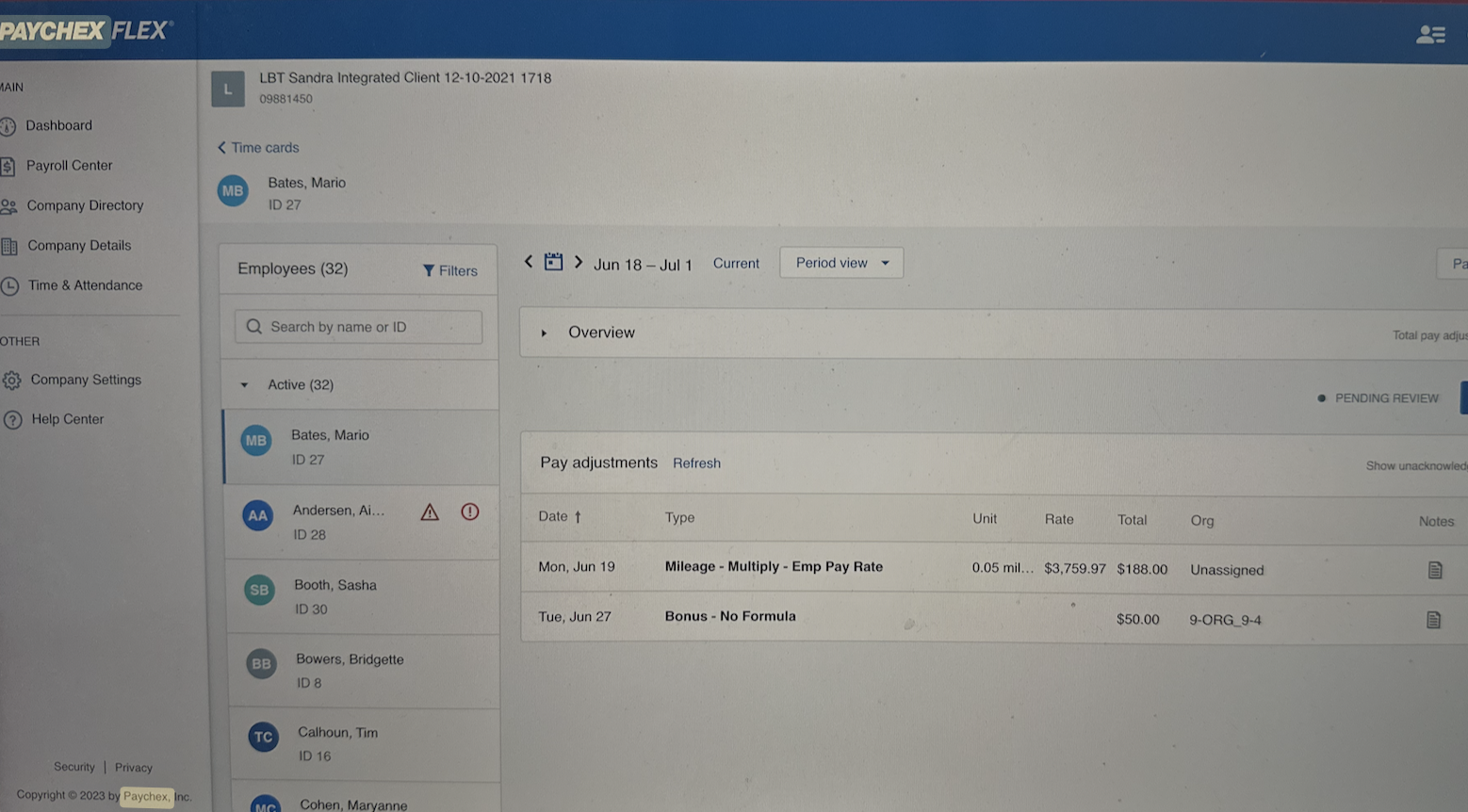Click the $50.00 total cell
The height and width of the screenshot is (812, 1468).
(1137, 620)
